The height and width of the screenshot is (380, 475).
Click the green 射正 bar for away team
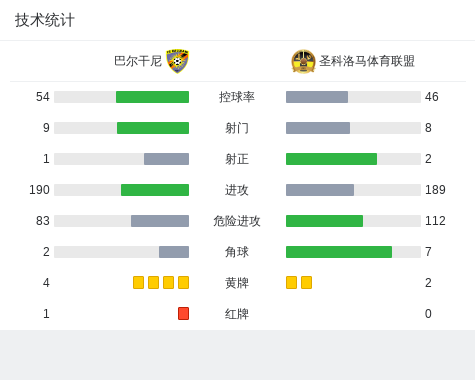pyautogui.click(x=331, y=159)
